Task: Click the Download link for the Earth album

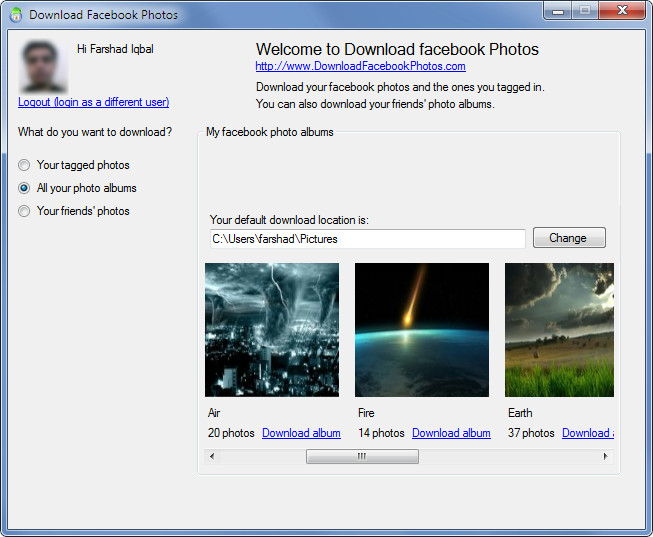Action: [588, 433]
